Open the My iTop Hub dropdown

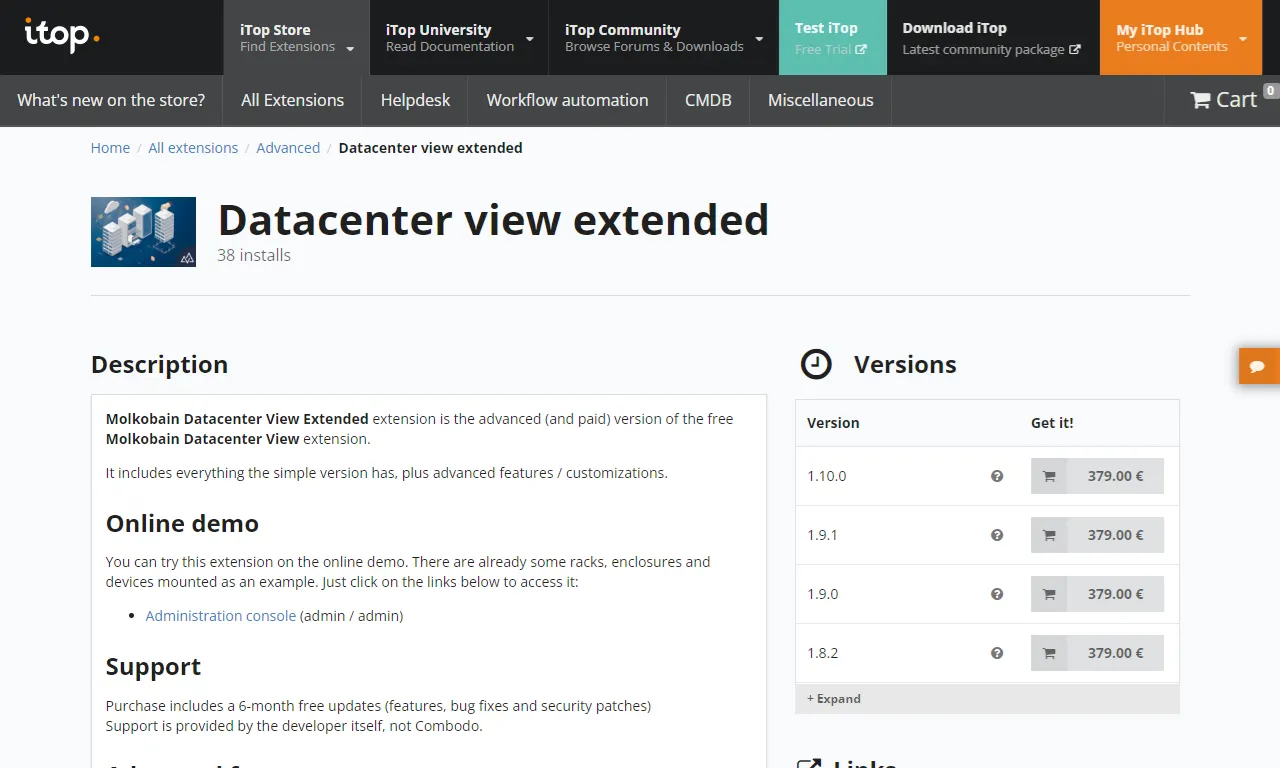pos(1181,38)
